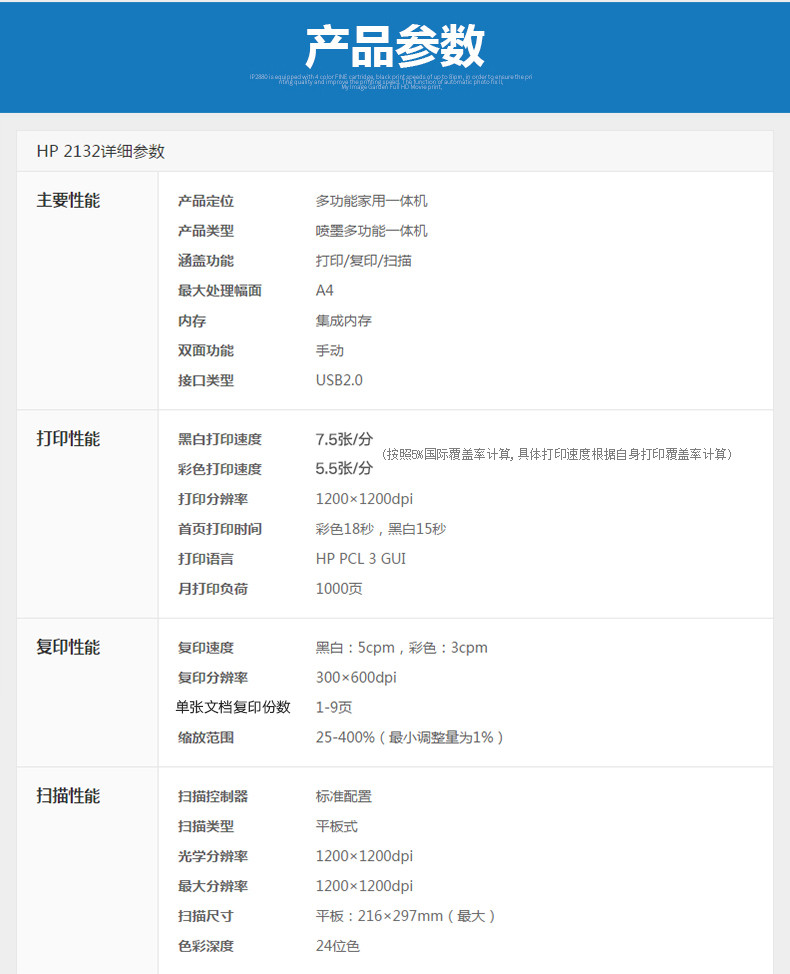Click the 打印性能 section label
The height and width of the screenshot is (974, 790).
[x=68, y=439]
